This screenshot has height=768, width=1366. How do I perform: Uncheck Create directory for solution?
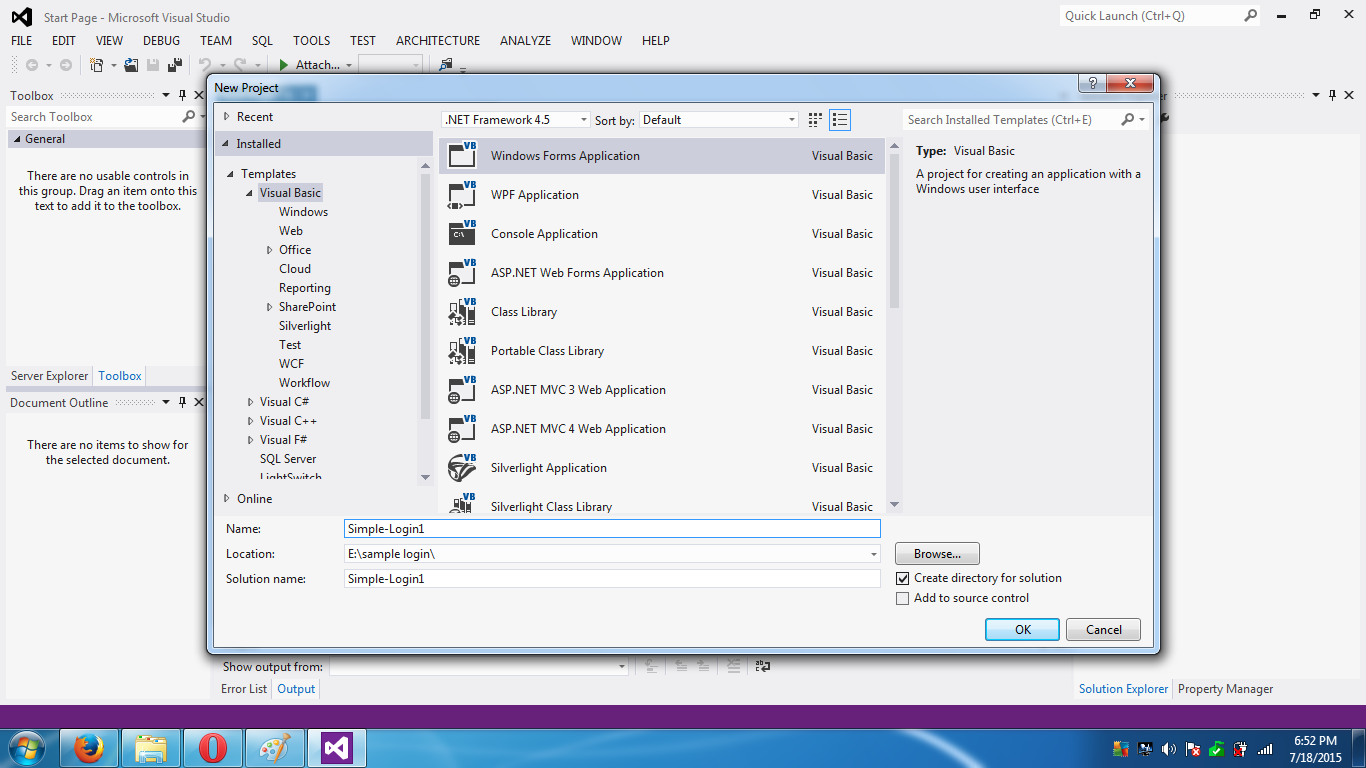coord(903,578)
